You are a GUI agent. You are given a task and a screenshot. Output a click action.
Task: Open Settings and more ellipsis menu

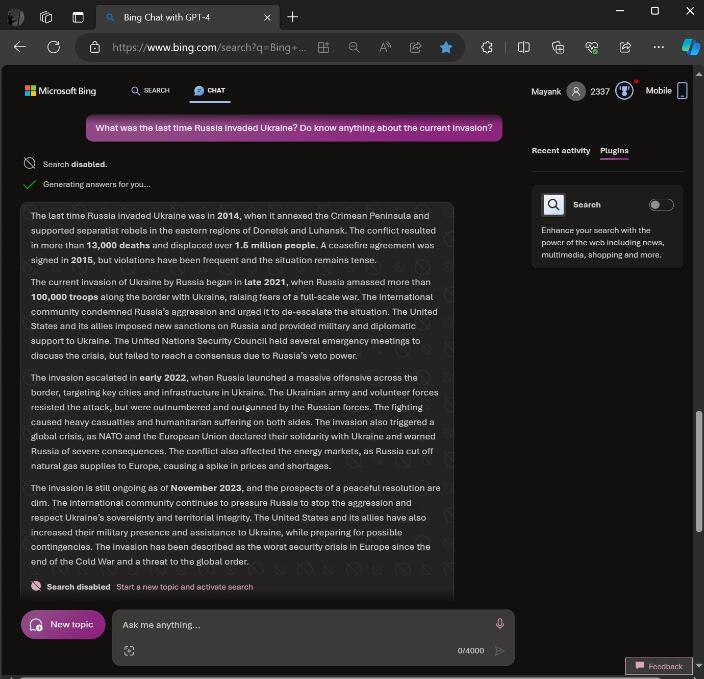pyautogui.click(x=659, y=47)
